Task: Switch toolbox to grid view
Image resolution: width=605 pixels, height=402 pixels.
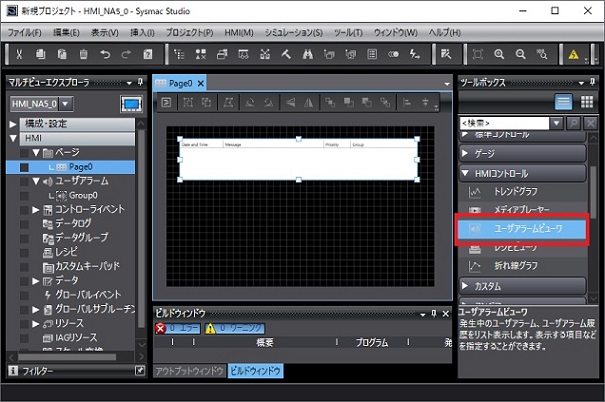Action: coord(587,102)
